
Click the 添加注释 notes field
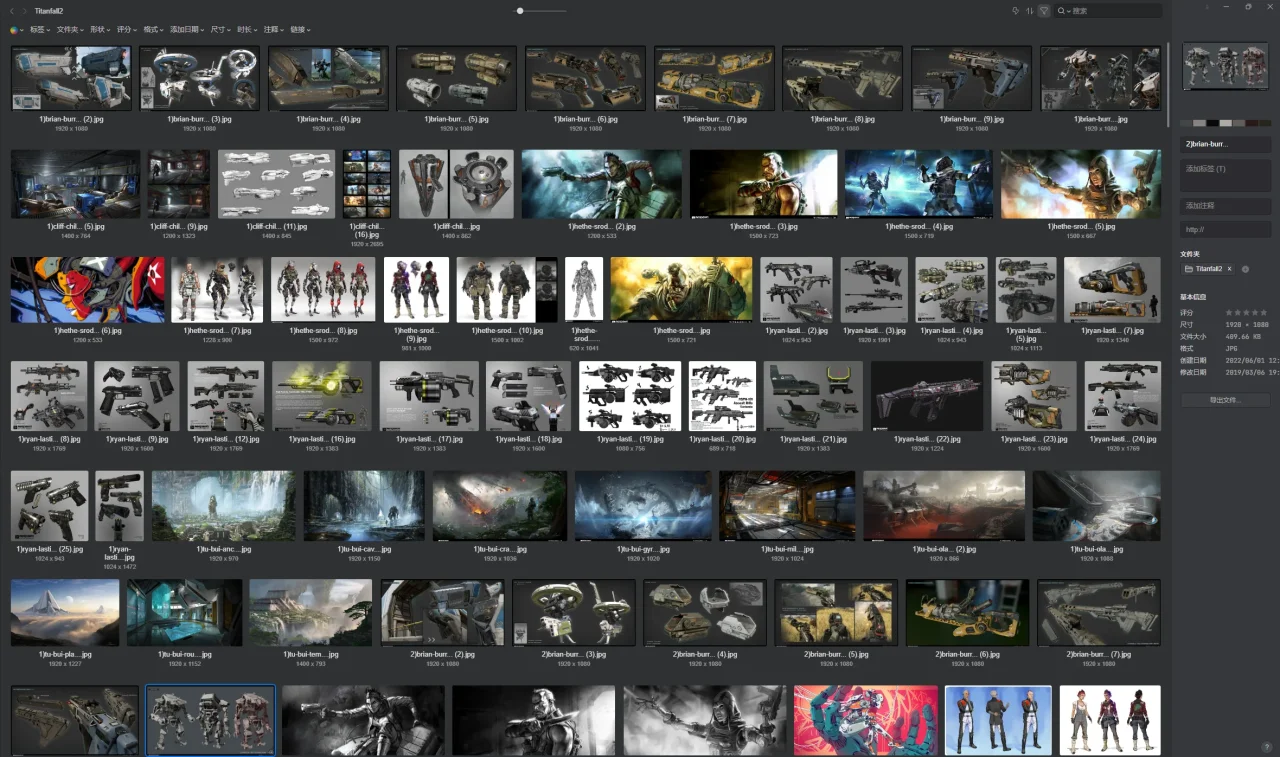[x=1225, y=205]
